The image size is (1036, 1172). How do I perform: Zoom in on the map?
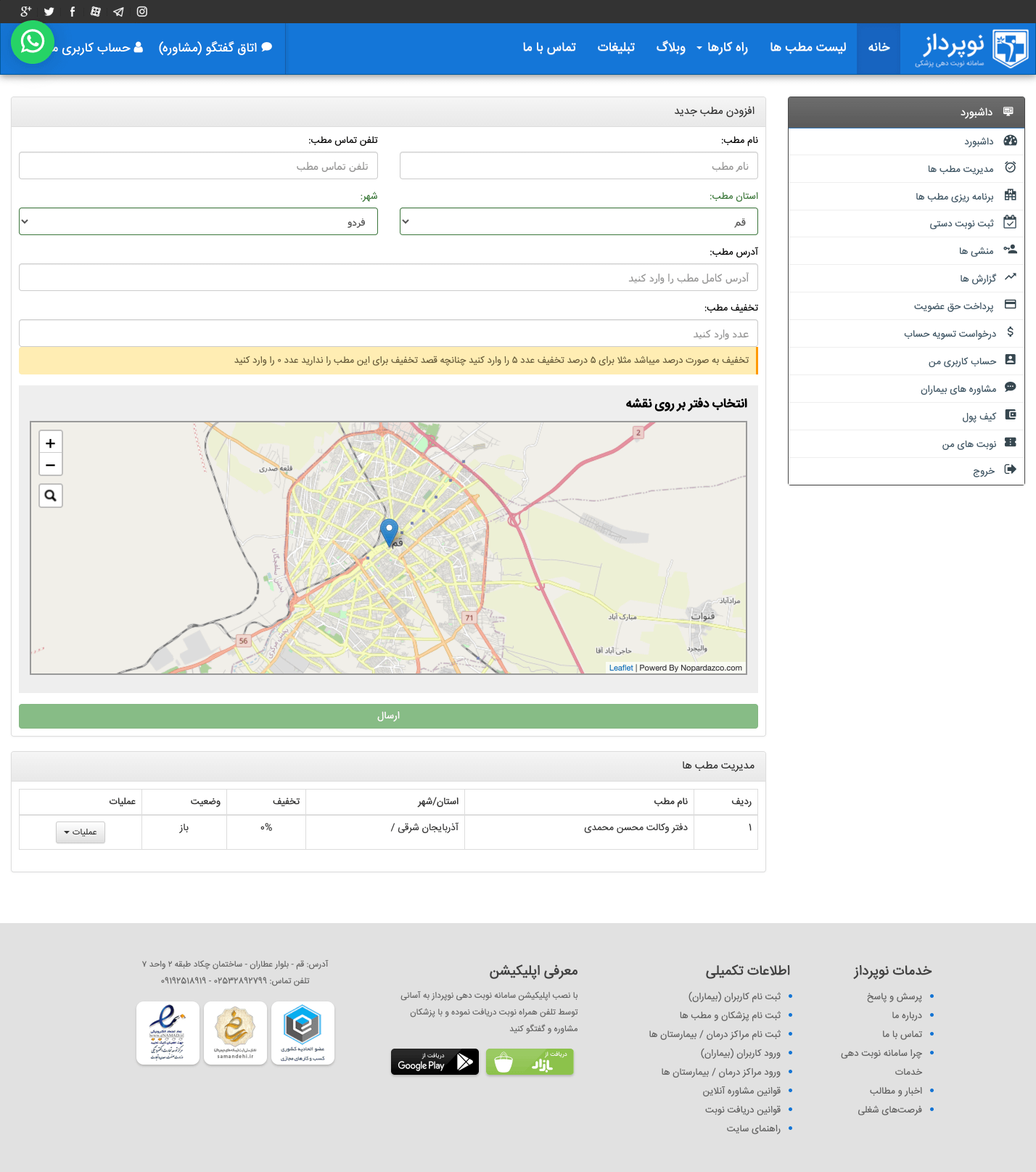pos(51,443)
